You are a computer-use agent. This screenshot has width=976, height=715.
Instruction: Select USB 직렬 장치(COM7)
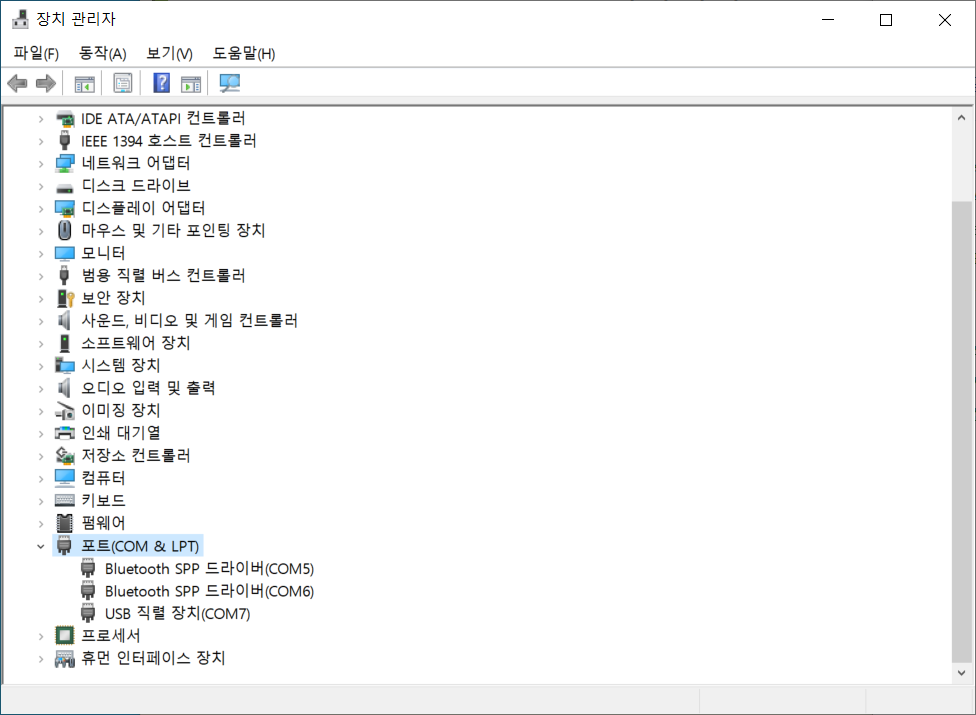(x=177, y=614)
